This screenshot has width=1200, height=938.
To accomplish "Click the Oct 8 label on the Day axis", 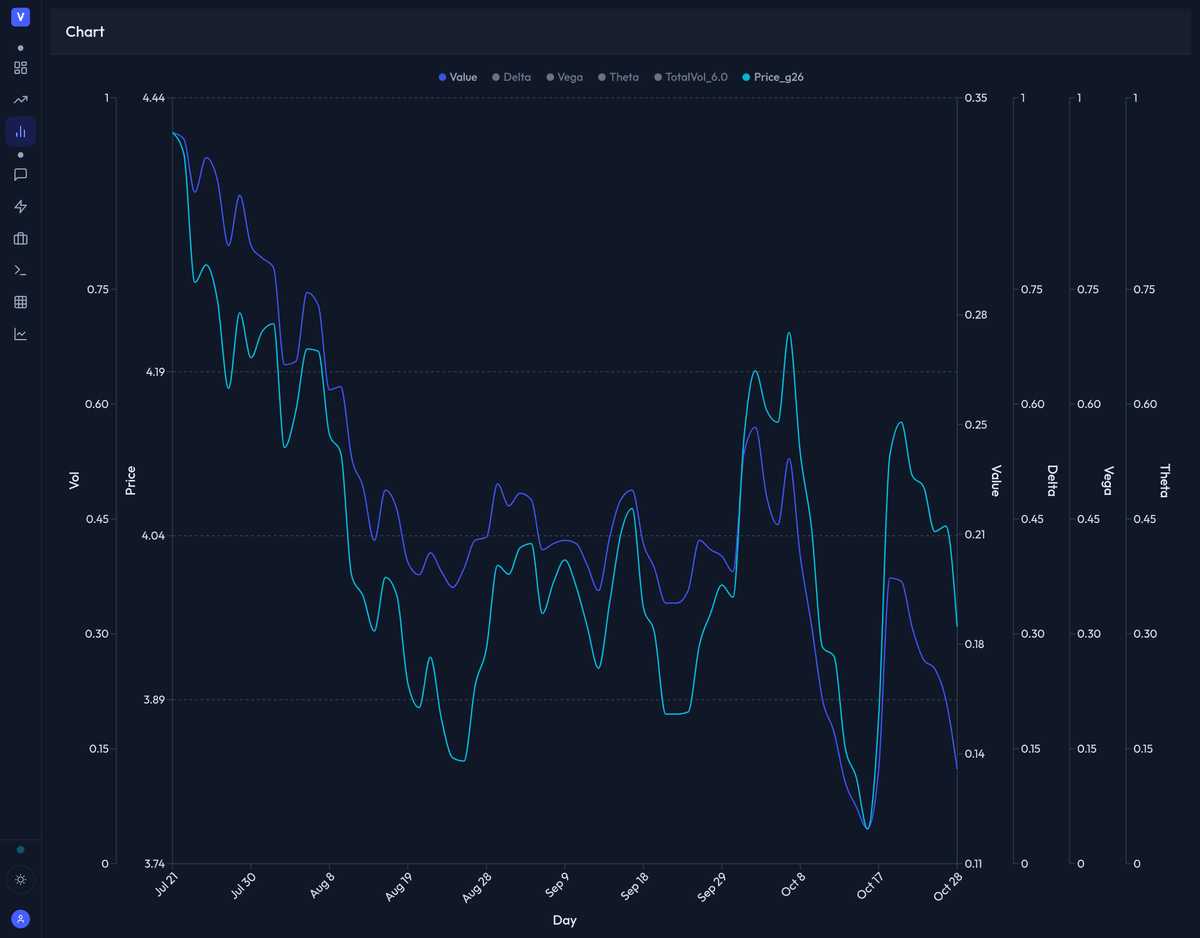I will (793, 884).
